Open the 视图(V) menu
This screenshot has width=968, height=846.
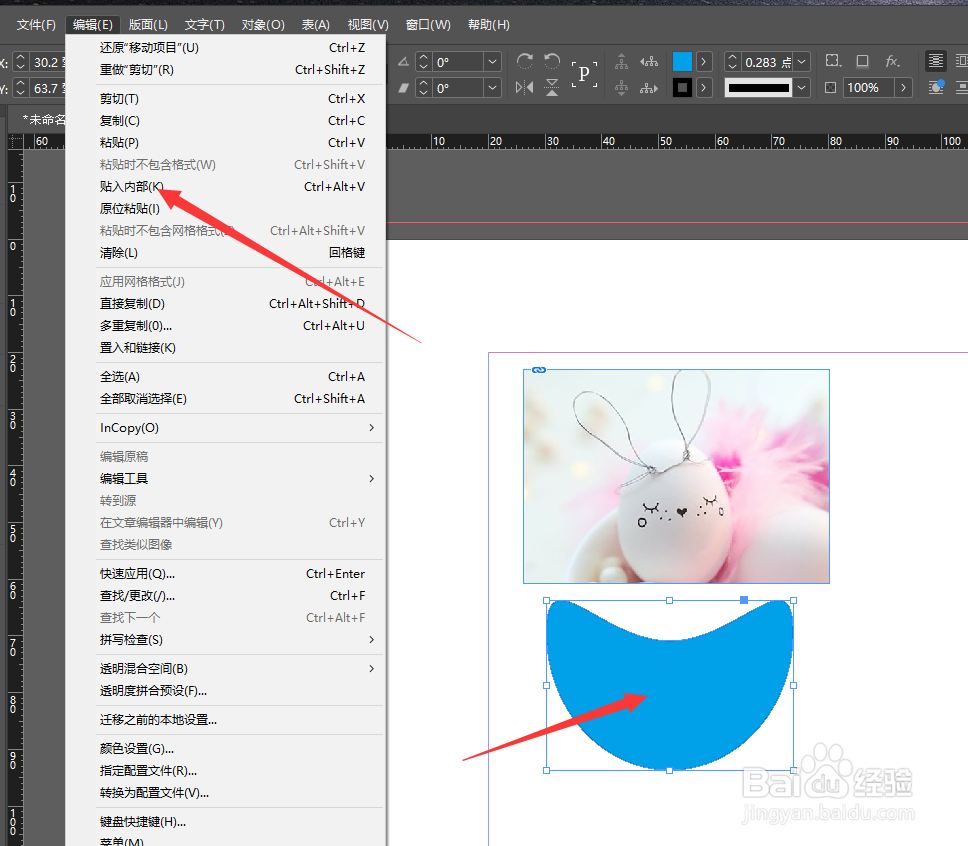click(368, 25)
